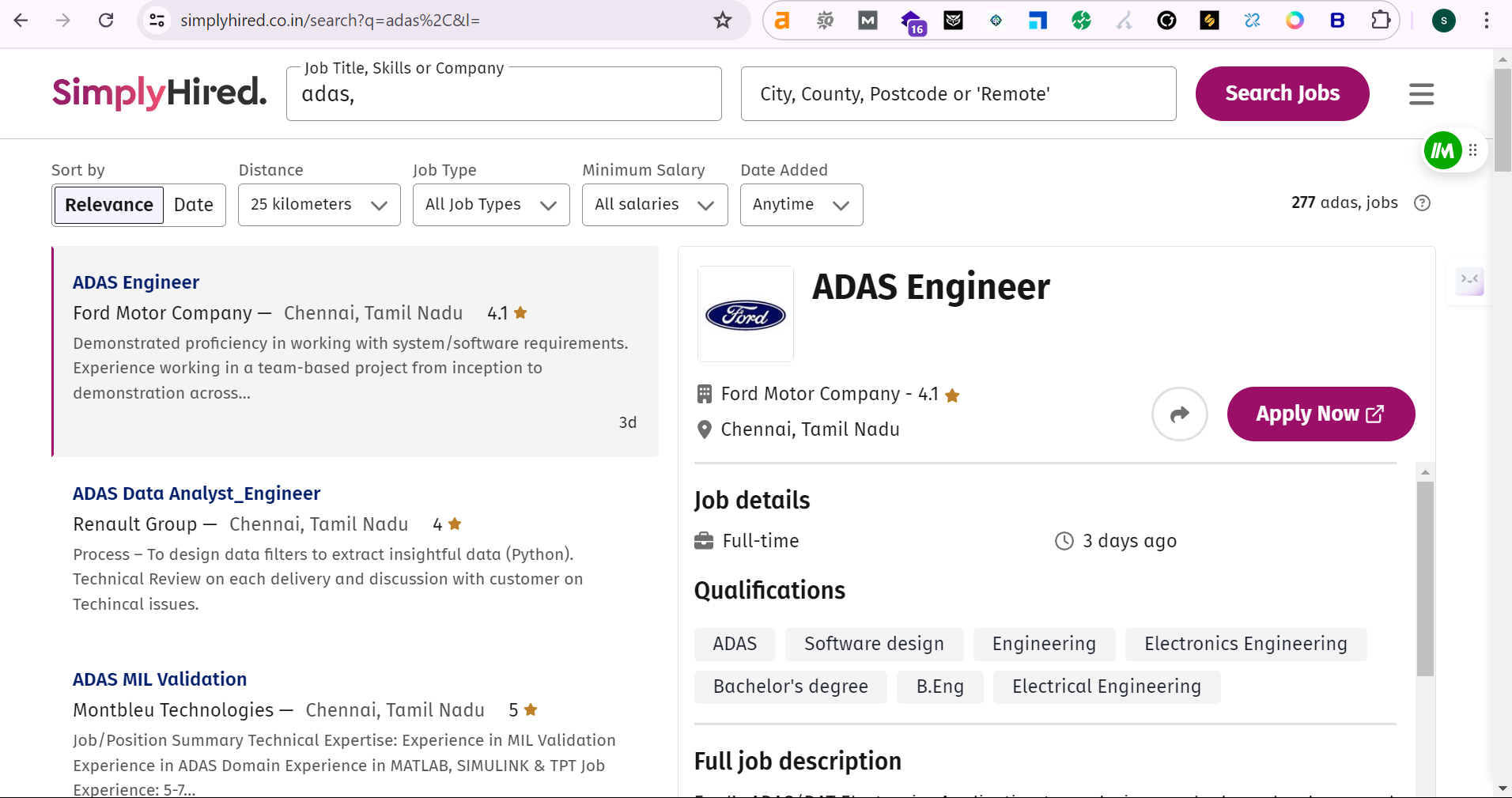Click the Apply Now button
1512x798 pixels.
1320,414
